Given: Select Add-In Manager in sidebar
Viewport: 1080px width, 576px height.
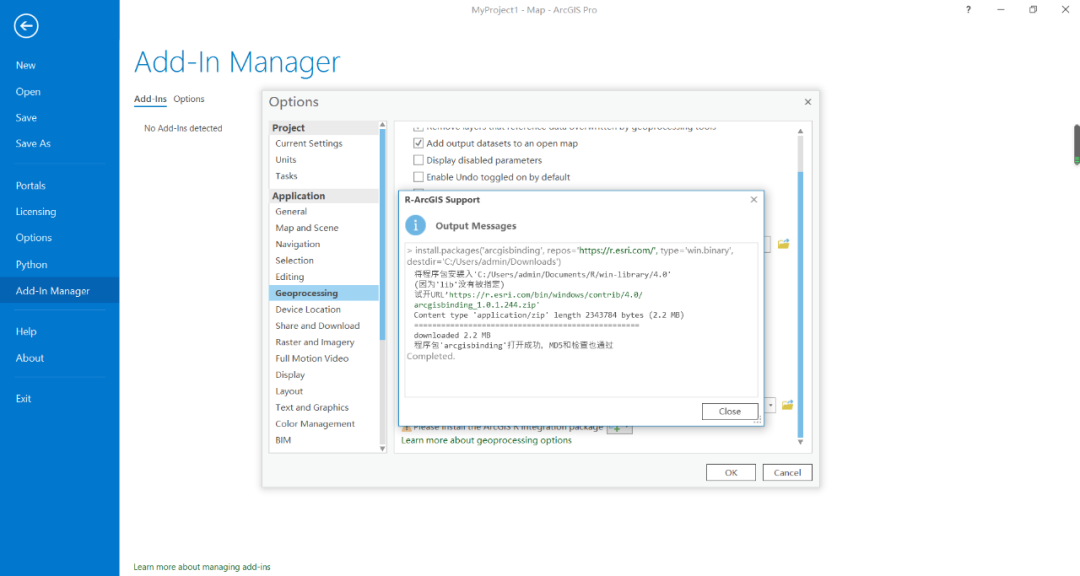Looking at the screenshot, I should 59,291.
